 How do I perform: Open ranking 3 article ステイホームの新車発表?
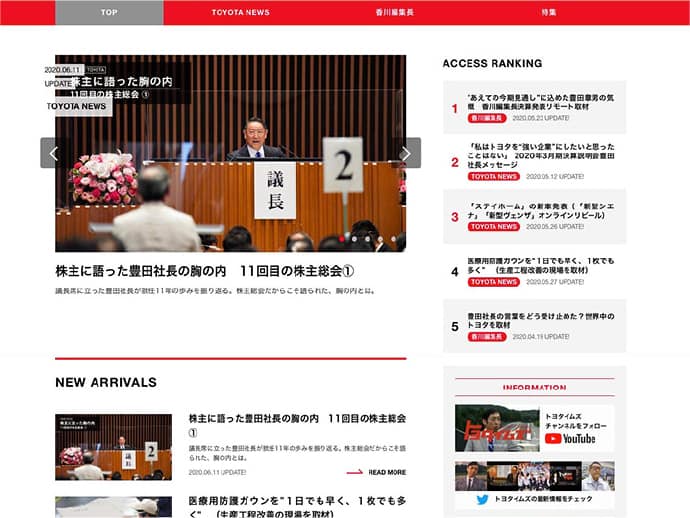(541, 211)
